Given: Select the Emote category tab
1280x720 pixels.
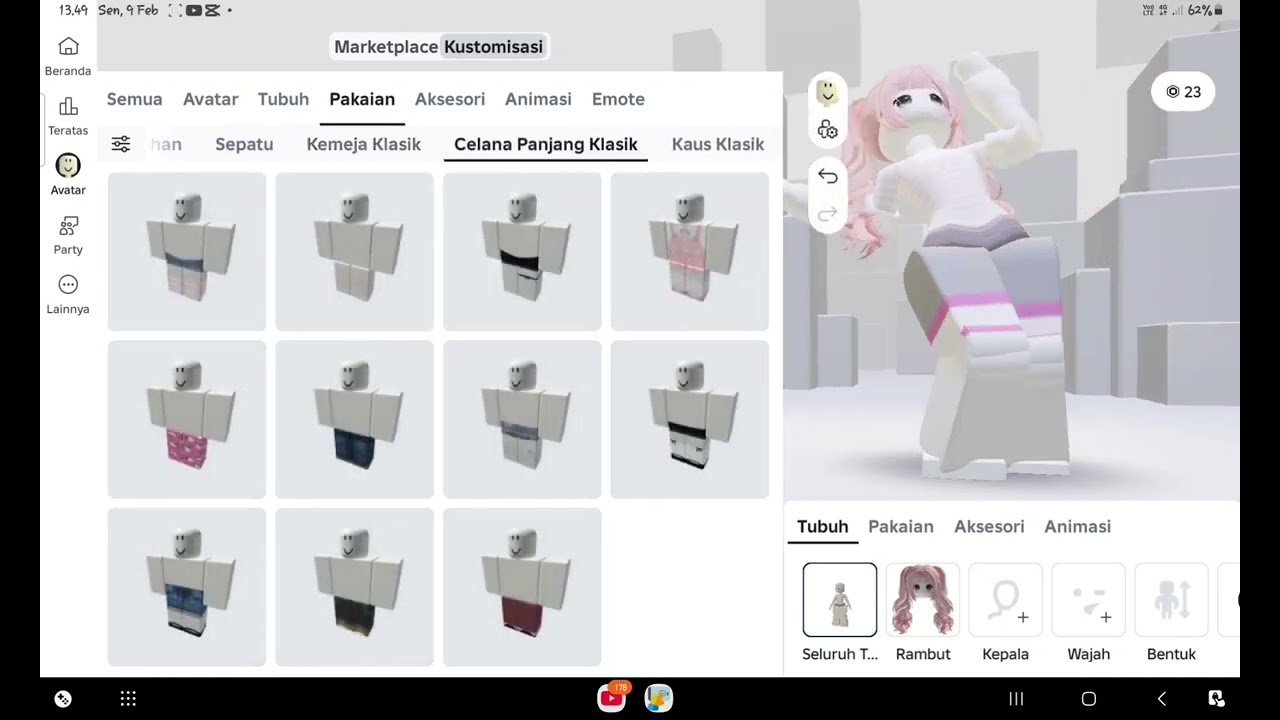Looking at the screenshot, I should (x=618, y=99).
